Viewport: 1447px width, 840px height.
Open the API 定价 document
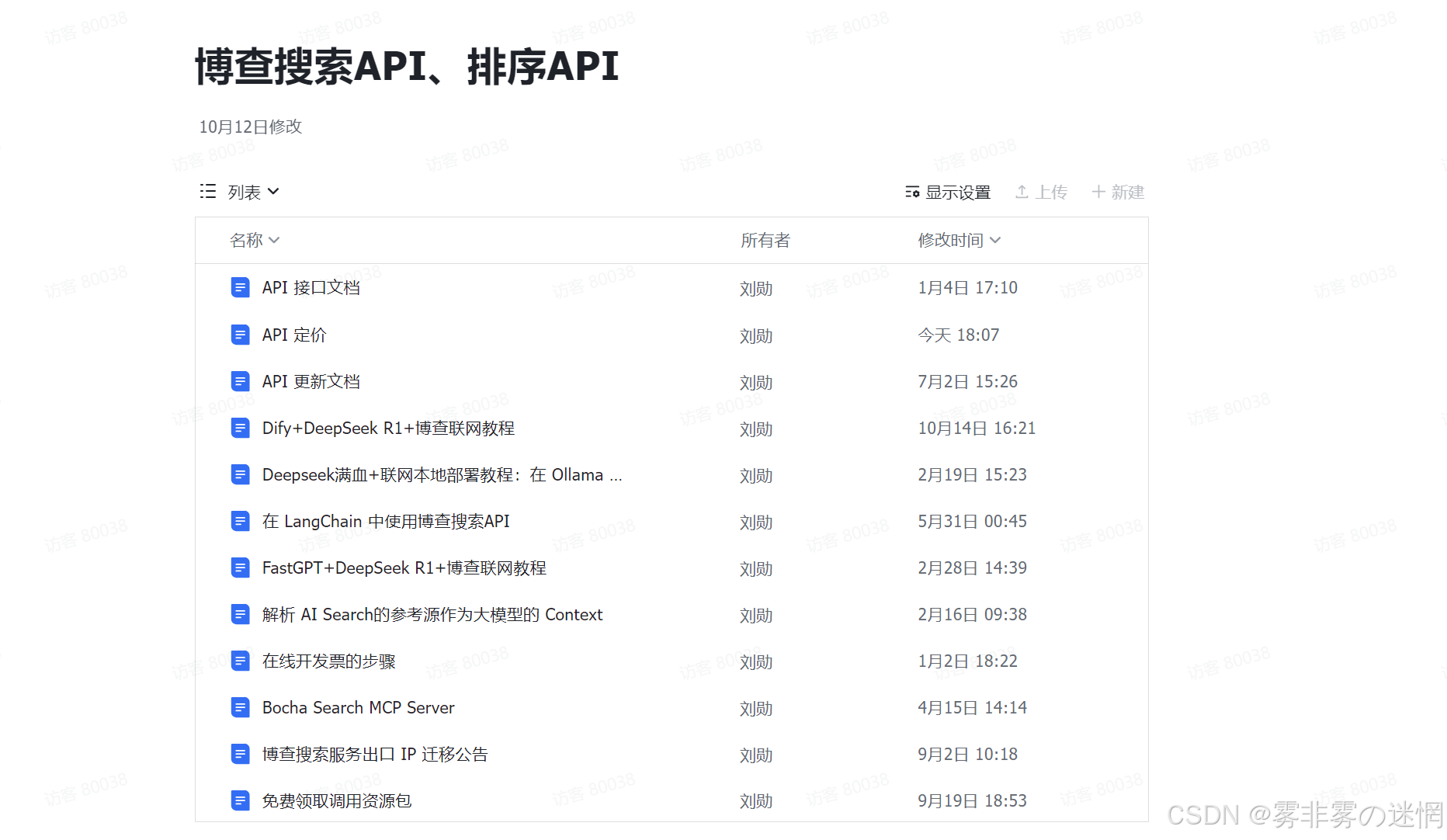[x=294, y=335]
